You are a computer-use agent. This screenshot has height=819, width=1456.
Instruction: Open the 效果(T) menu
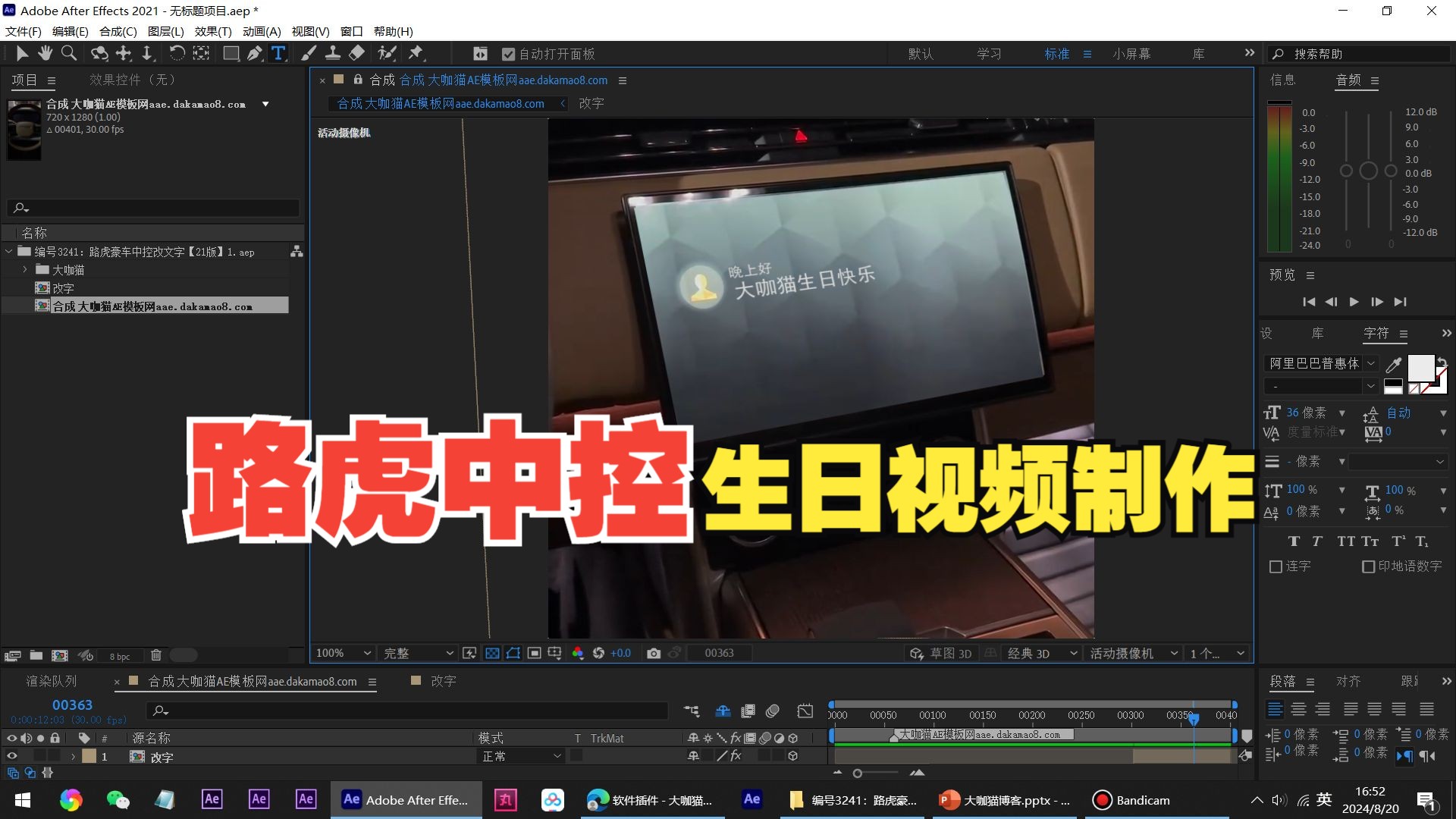click(x=213, y=31)
